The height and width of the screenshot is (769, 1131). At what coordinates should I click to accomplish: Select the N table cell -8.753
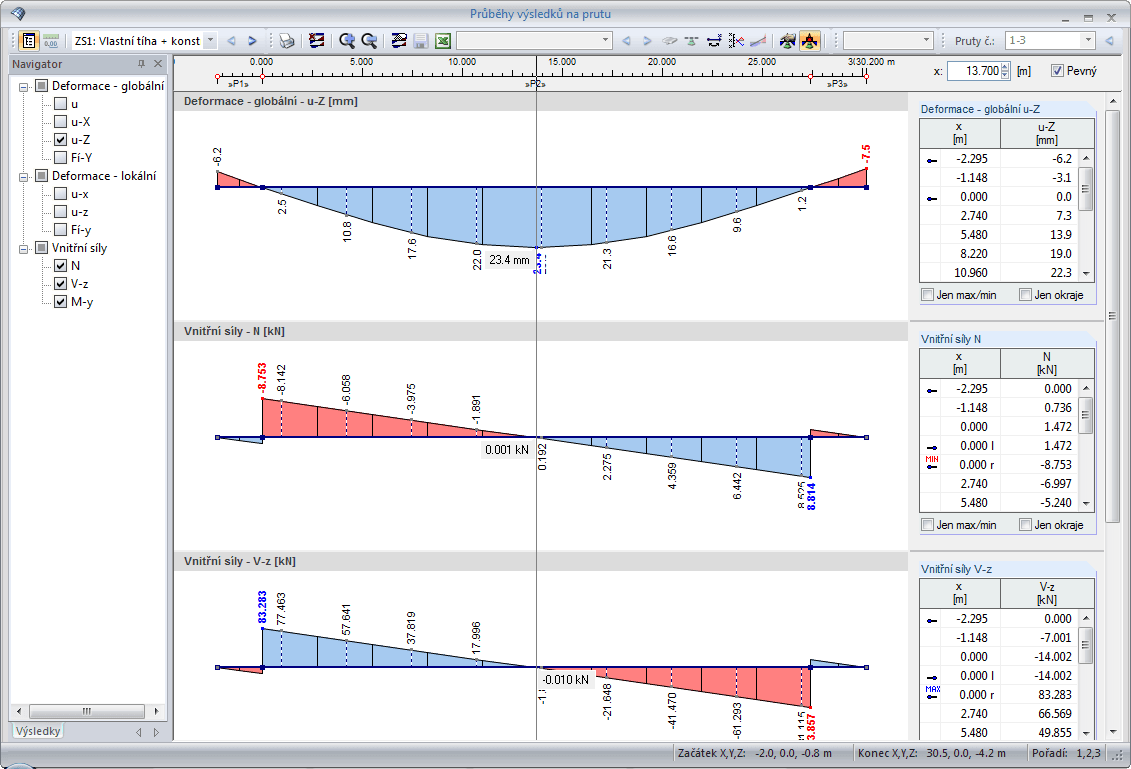click(1039, 465)
